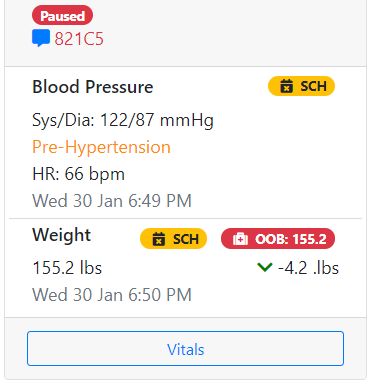This screenshot has height=386, width=371.
Task: Click Wed 30 Jan 6:50 PM timestamp
Action: pyautogui.click(x=112, y=295)
